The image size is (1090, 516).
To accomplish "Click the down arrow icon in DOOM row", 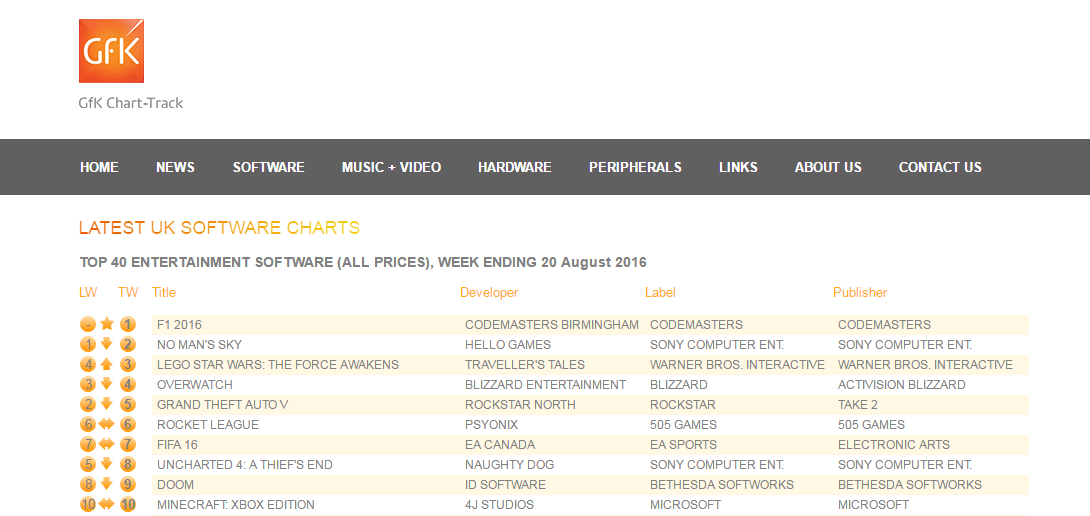I will click(x=107, y=484).
